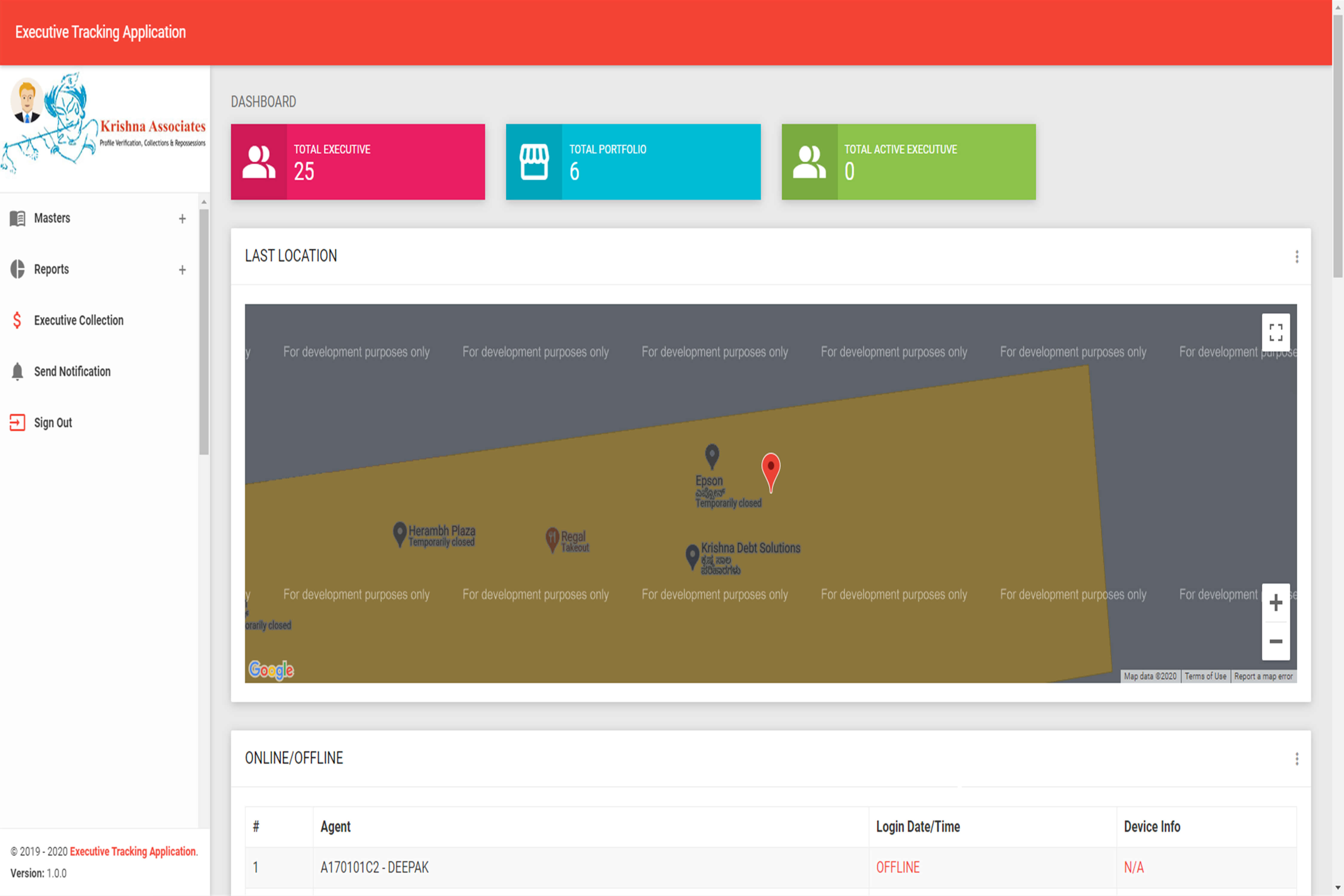
Task: Click the Total Portfolio store icon
Action: [534, 162]
